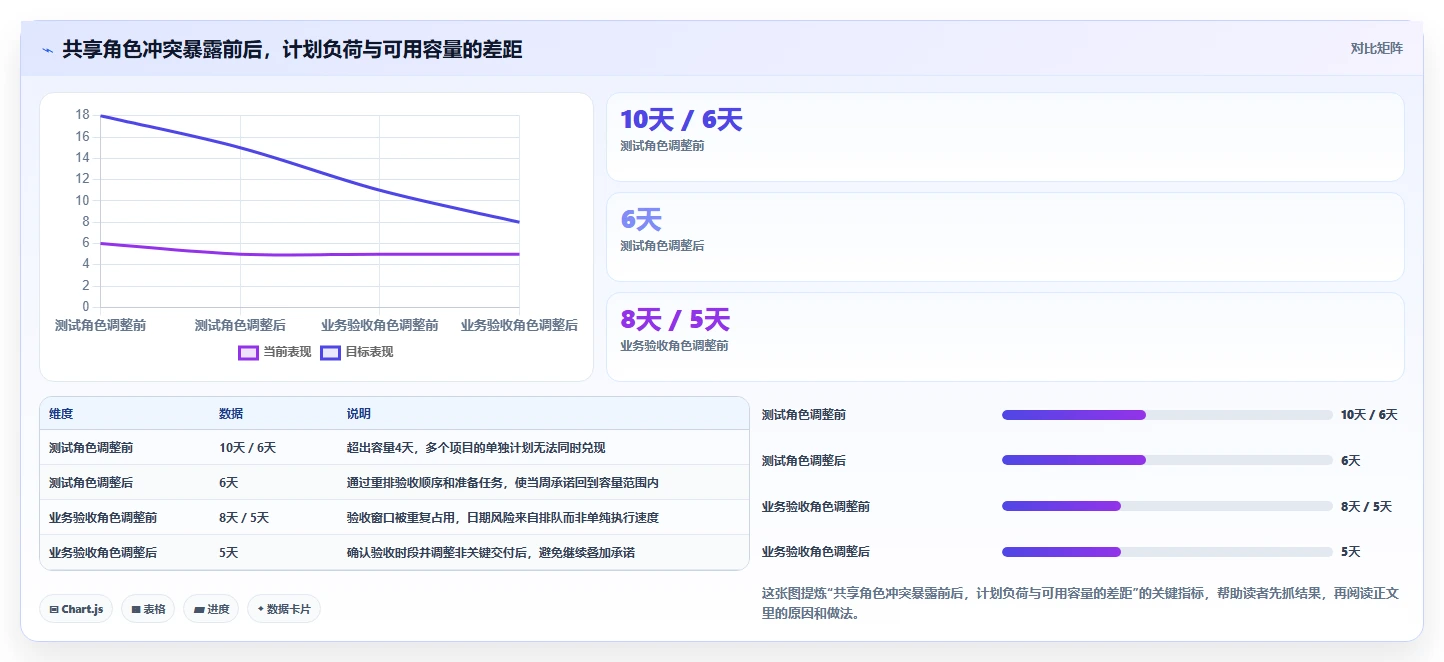Click progress bar for 业务验收角色调整前

click(x=1167, y=506)
